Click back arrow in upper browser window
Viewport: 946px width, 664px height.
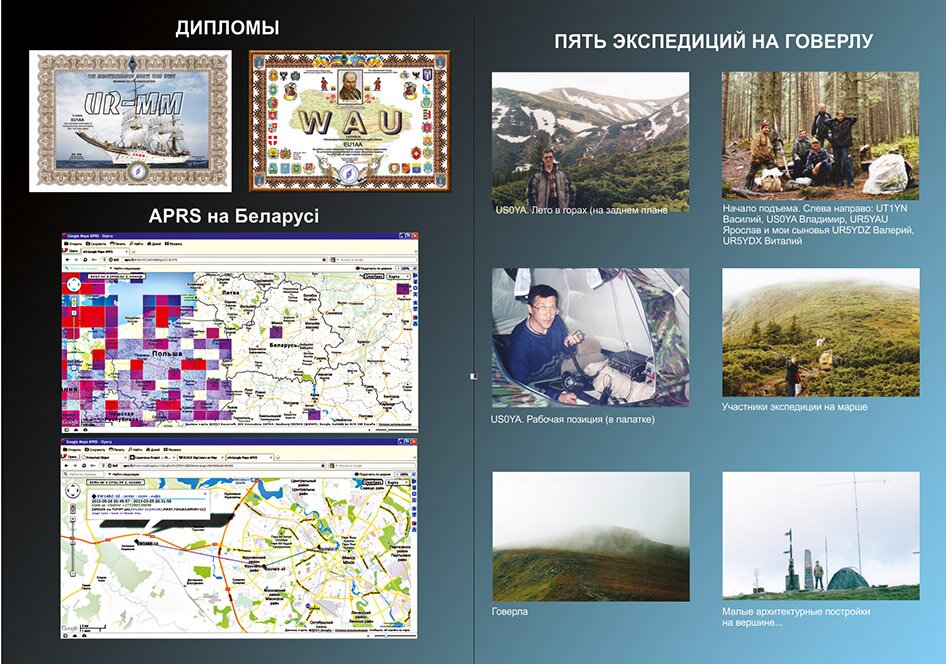67,258
